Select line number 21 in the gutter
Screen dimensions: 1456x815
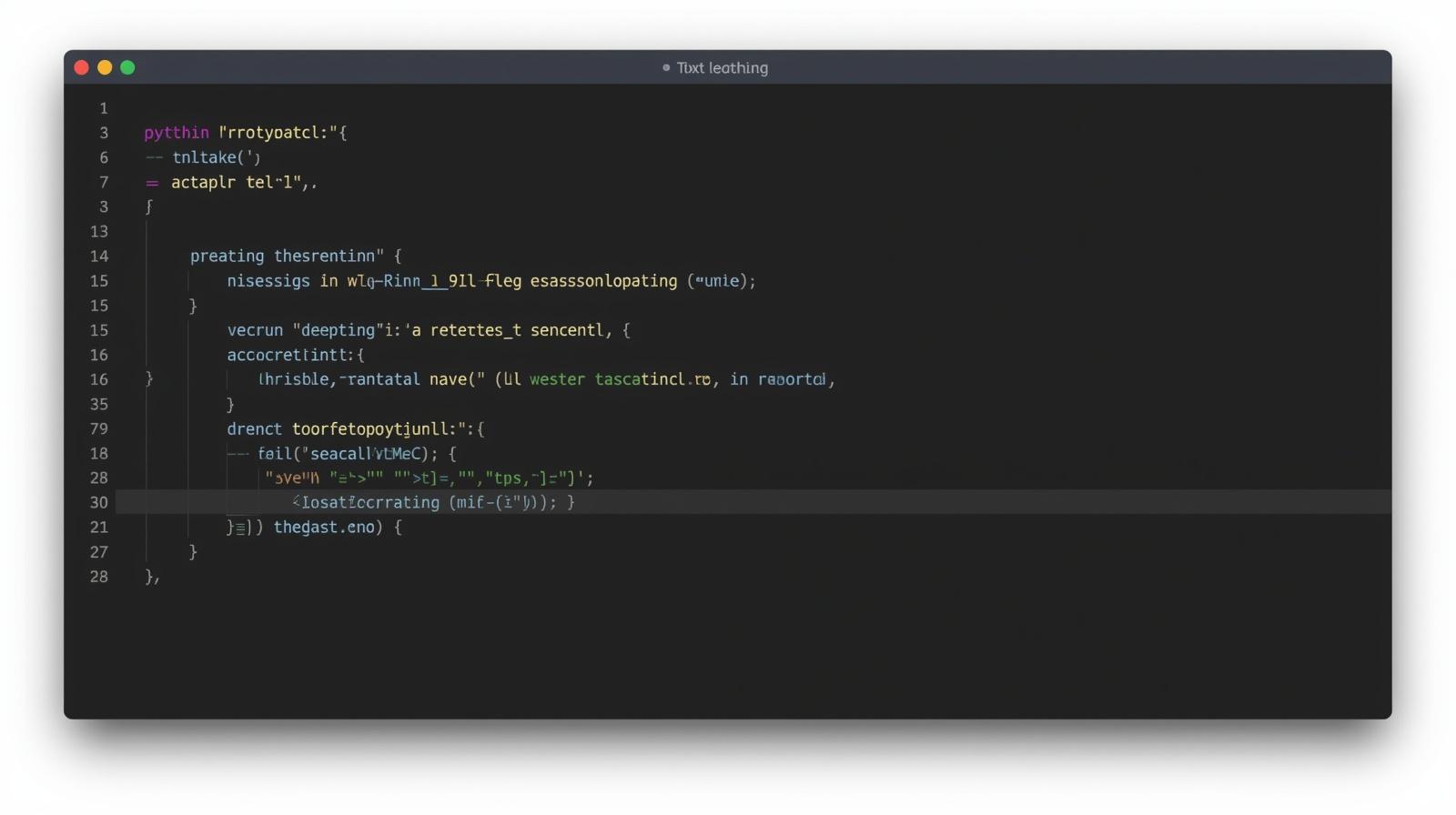click(99, 527)
